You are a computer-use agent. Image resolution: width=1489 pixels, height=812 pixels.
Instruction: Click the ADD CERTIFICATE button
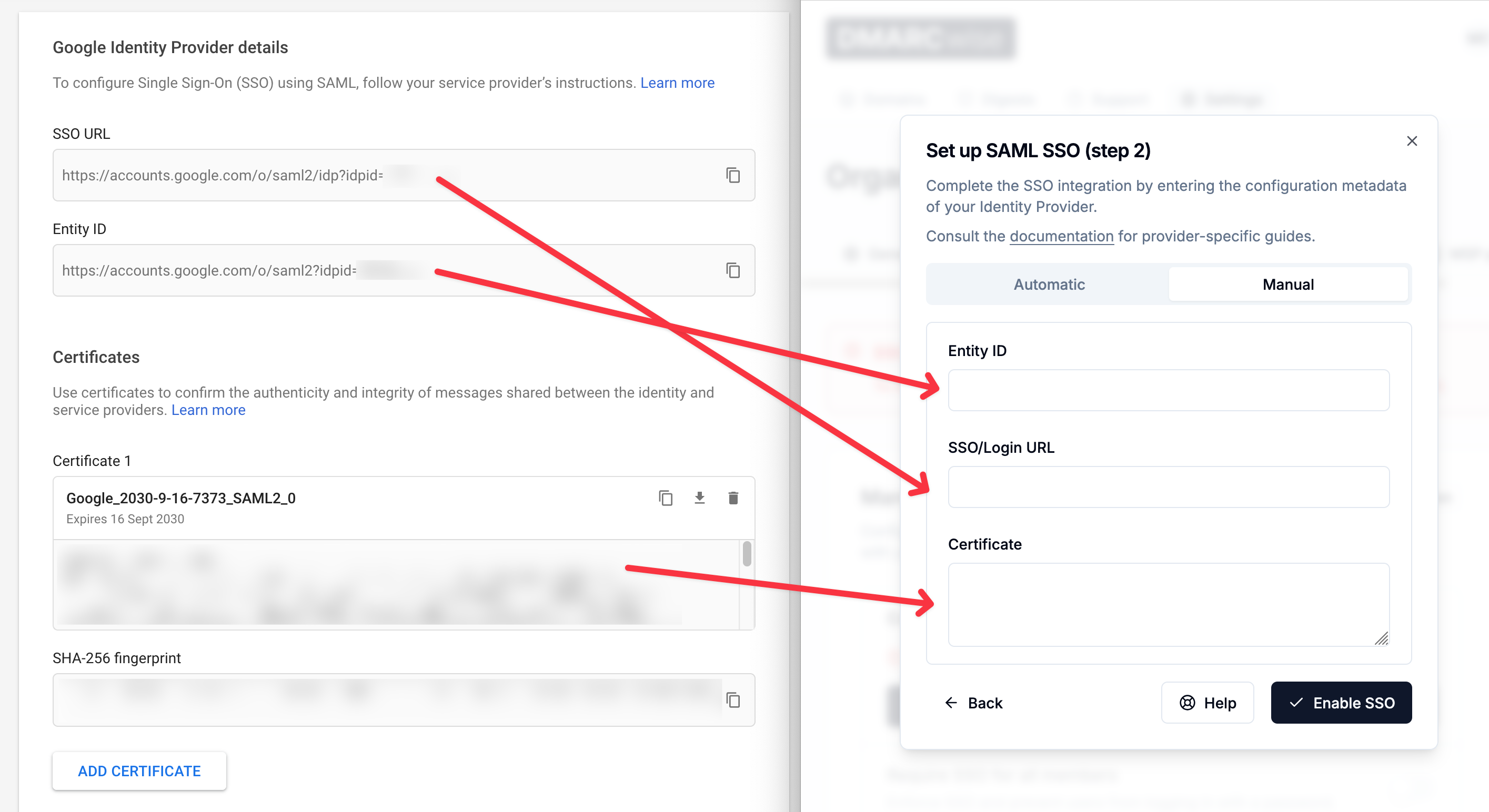tap(139, 771)
